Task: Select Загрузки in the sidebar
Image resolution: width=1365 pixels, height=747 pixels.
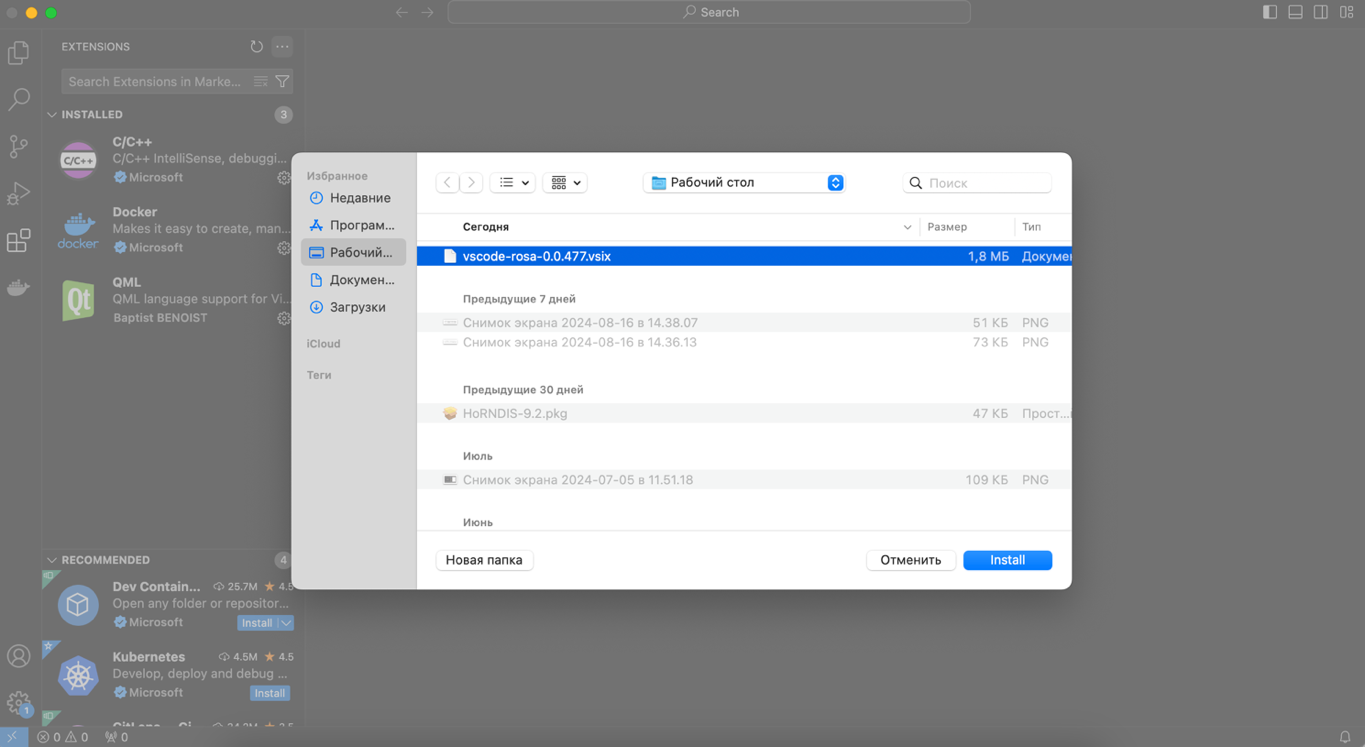Action: coord(357,307)
